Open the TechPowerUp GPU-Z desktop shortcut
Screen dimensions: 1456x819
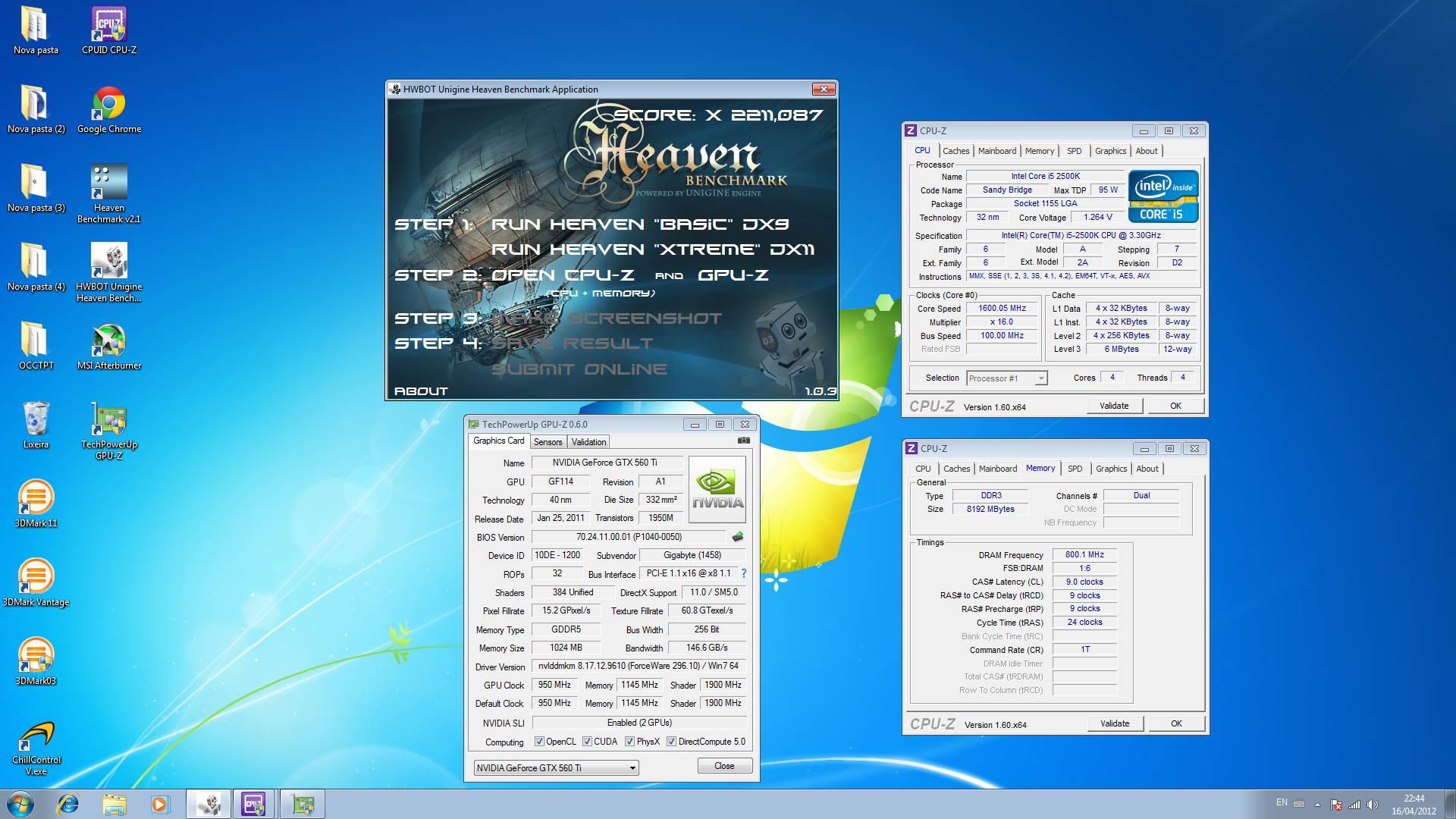[x=108, y=430]
